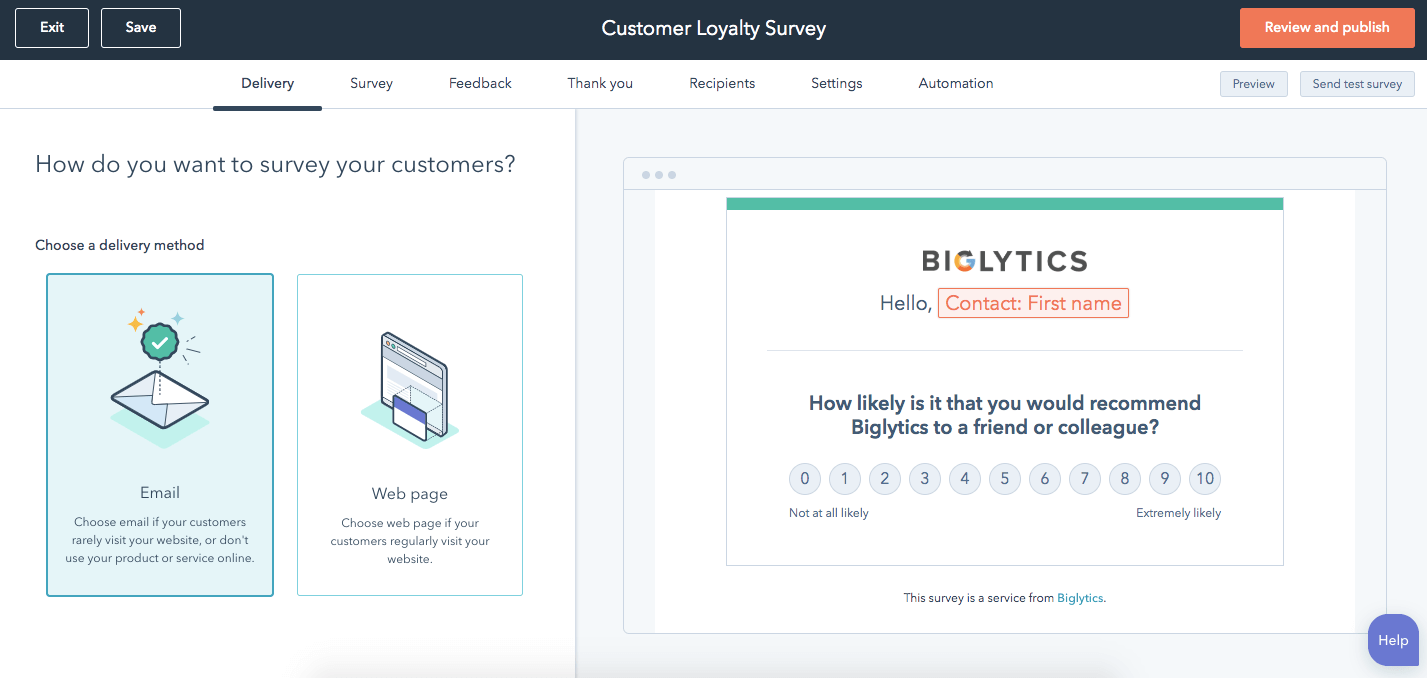Switch to the Settings tab
The height and width of the screenshot is (678, 1427).
click(x=836, y=83)
